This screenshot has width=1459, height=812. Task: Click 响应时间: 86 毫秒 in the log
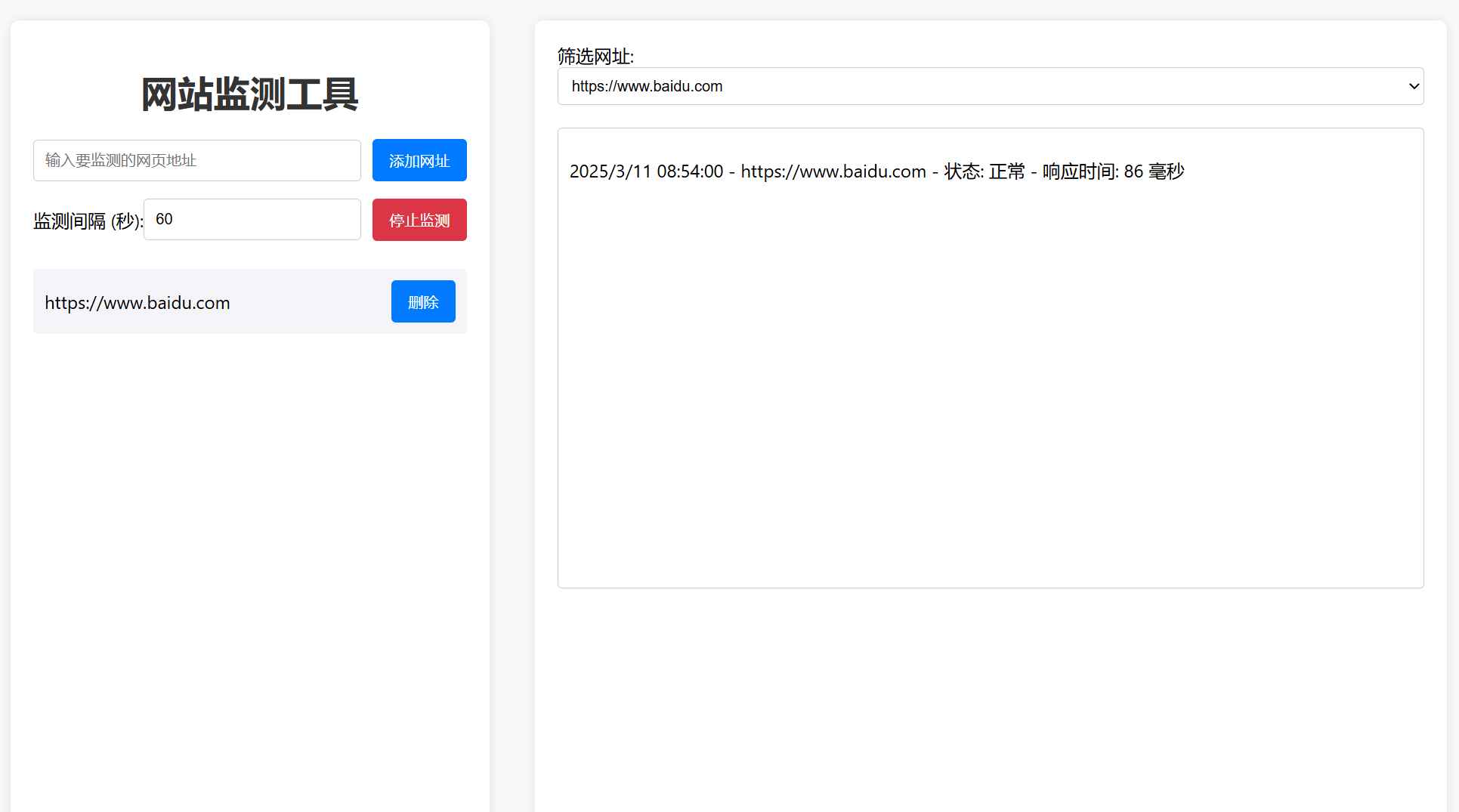1113,171
